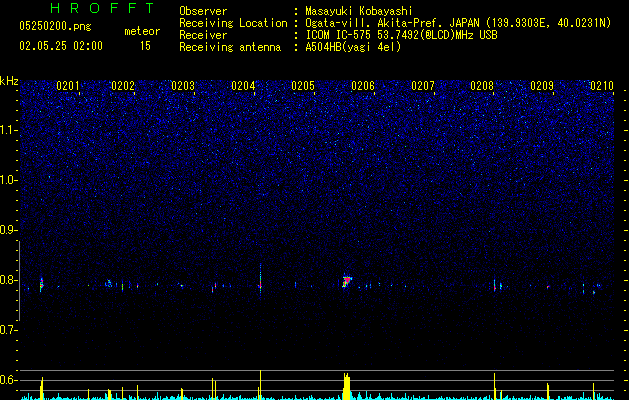This screenshot has height=400, width=629.
Task: Click the 0209 time marker
Action: [542, 86]
